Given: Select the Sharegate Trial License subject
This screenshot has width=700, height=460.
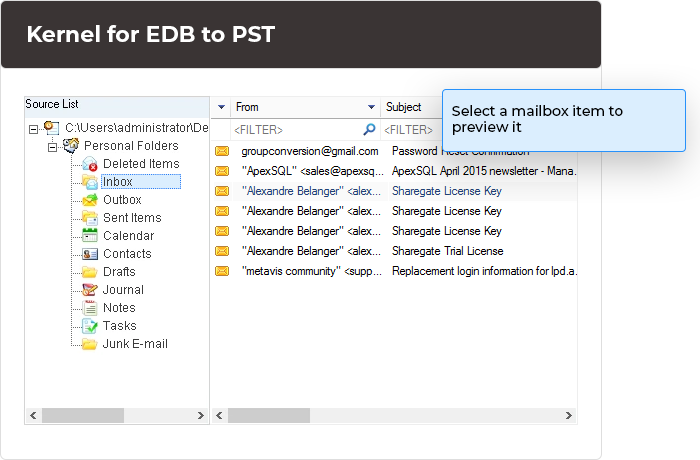Looking at the screenshot, I should click(x=447, y=251).
